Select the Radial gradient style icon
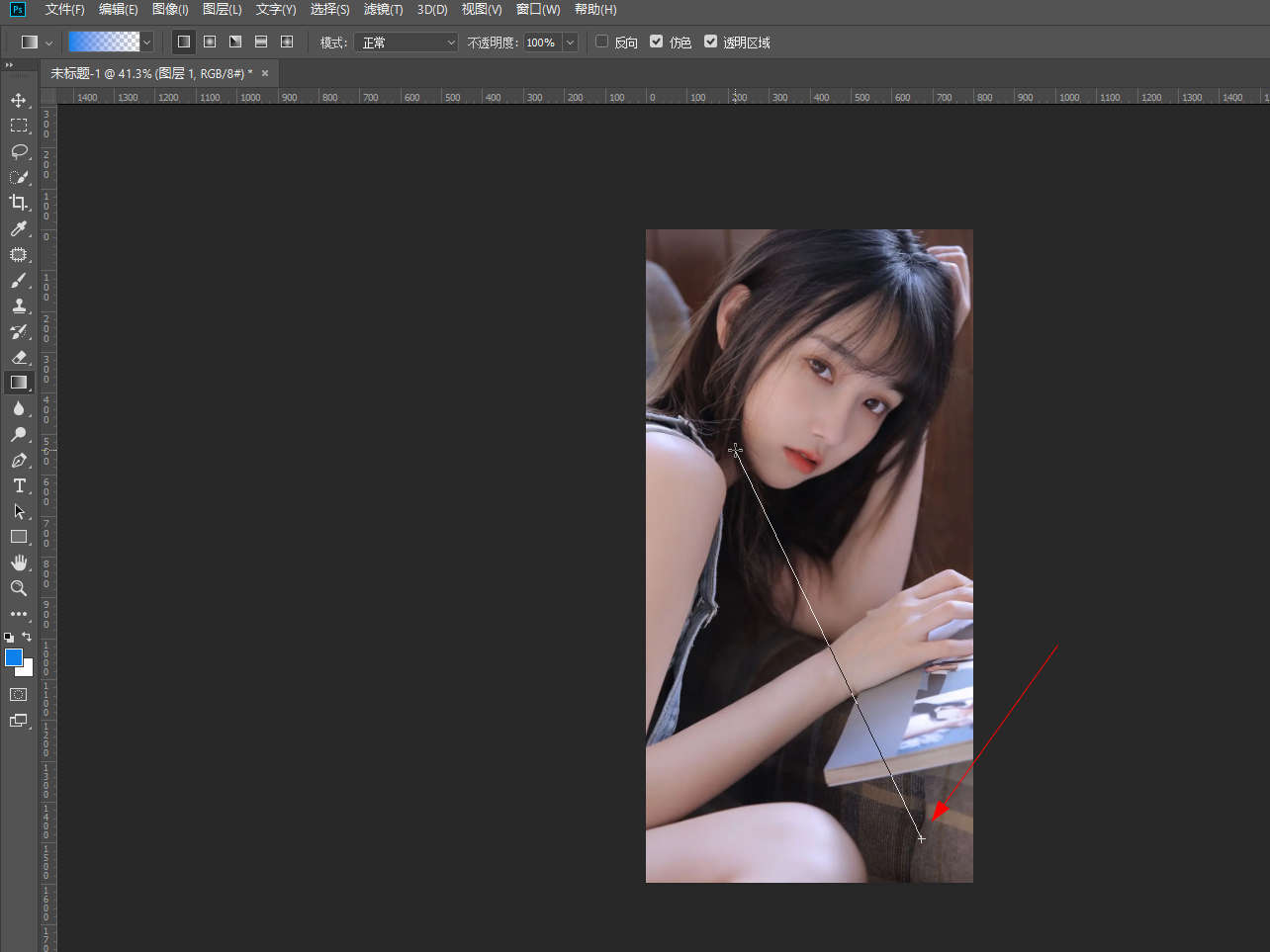Image resolution: width=1270 pixels, height=952 pixels. [210, 42]
